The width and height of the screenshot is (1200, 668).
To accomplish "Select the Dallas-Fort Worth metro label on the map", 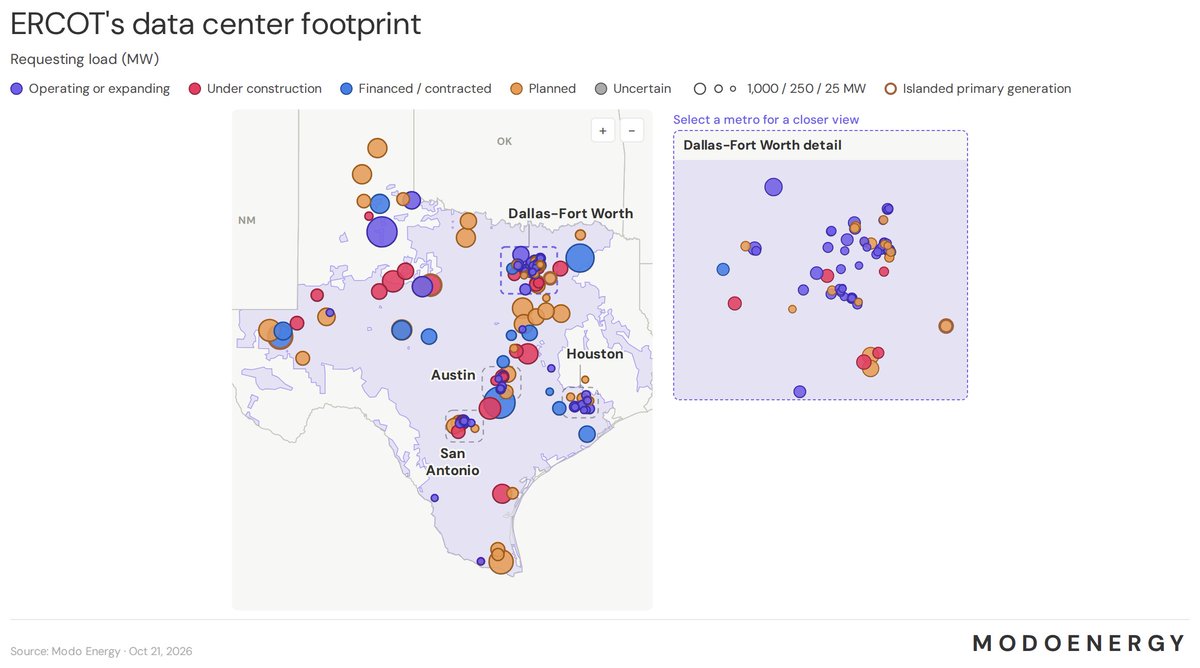I will coord(570,213).
